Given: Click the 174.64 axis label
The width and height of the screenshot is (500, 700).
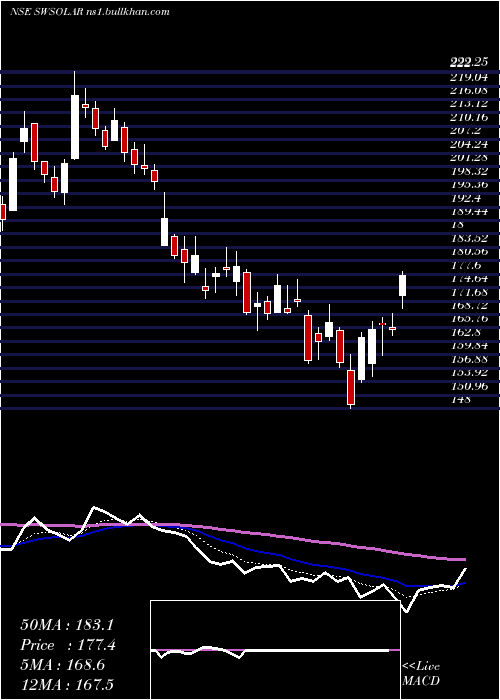Looking at the screenshot, I should point(468,279).
